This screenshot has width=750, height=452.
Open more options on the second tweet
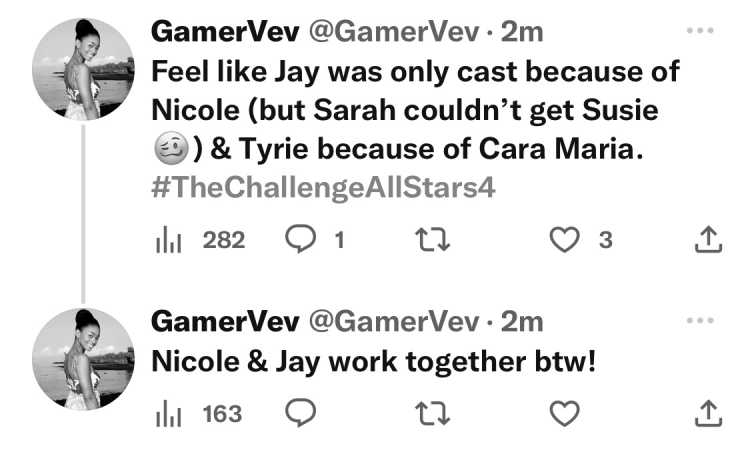700,320
